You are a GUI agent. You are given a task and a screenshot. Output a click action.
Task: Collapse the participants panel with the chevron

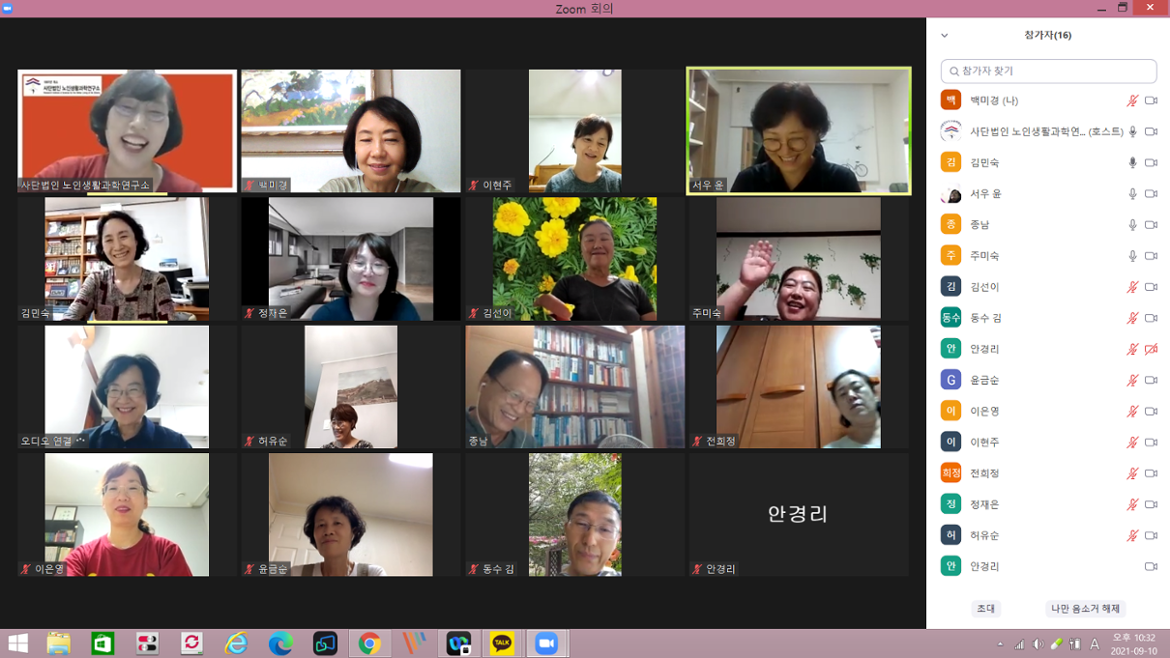944,36
